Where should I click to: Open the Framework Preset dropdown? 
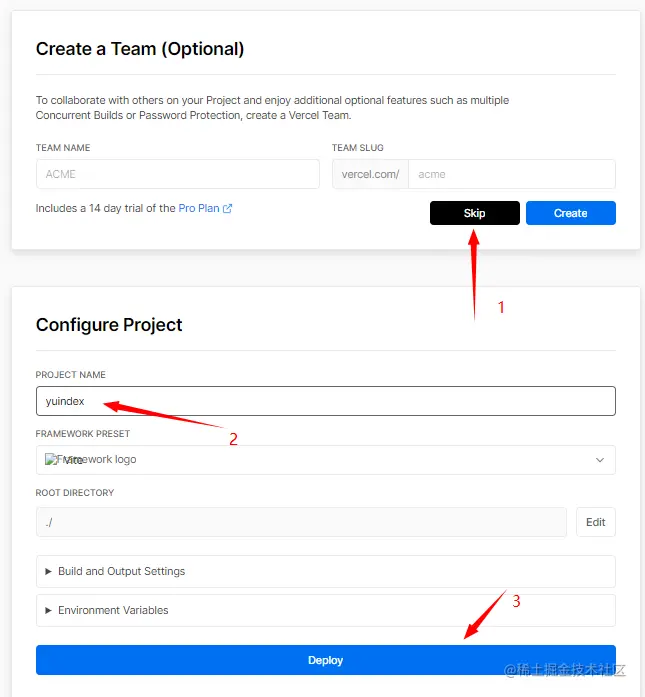[325, 460]
